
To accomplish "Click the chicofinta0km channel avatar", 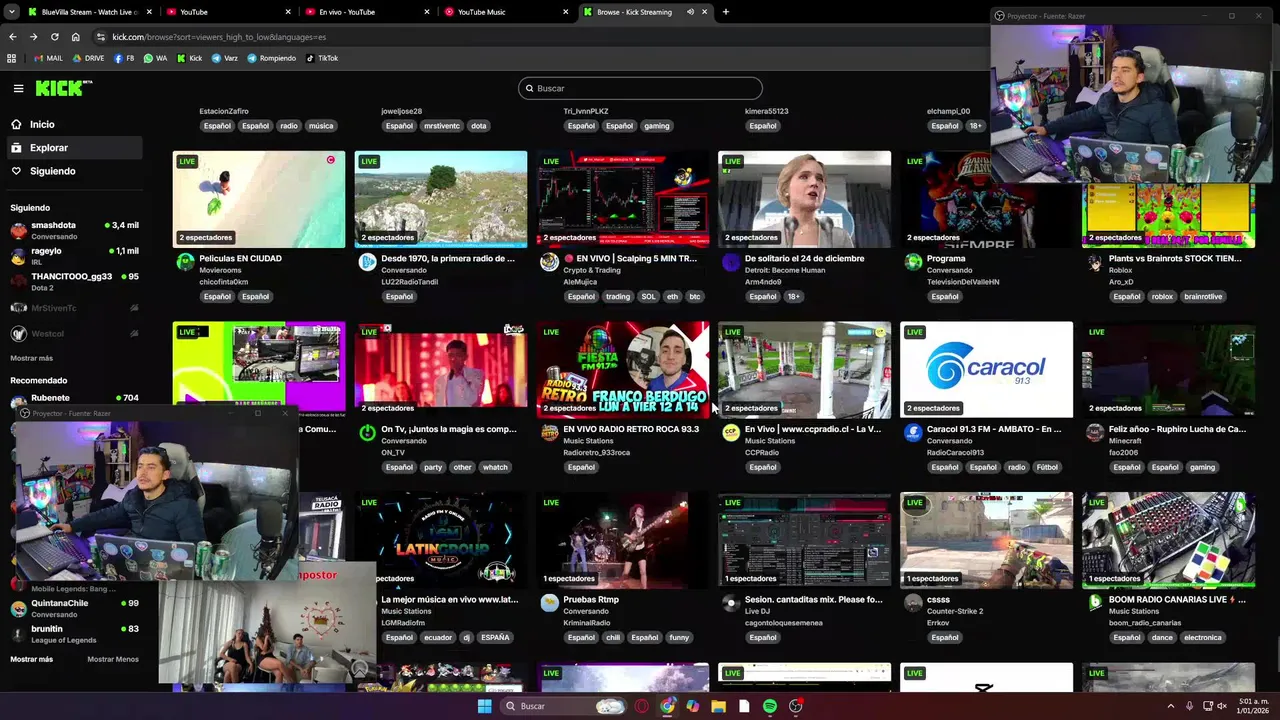I will click(x=185, y=262).
